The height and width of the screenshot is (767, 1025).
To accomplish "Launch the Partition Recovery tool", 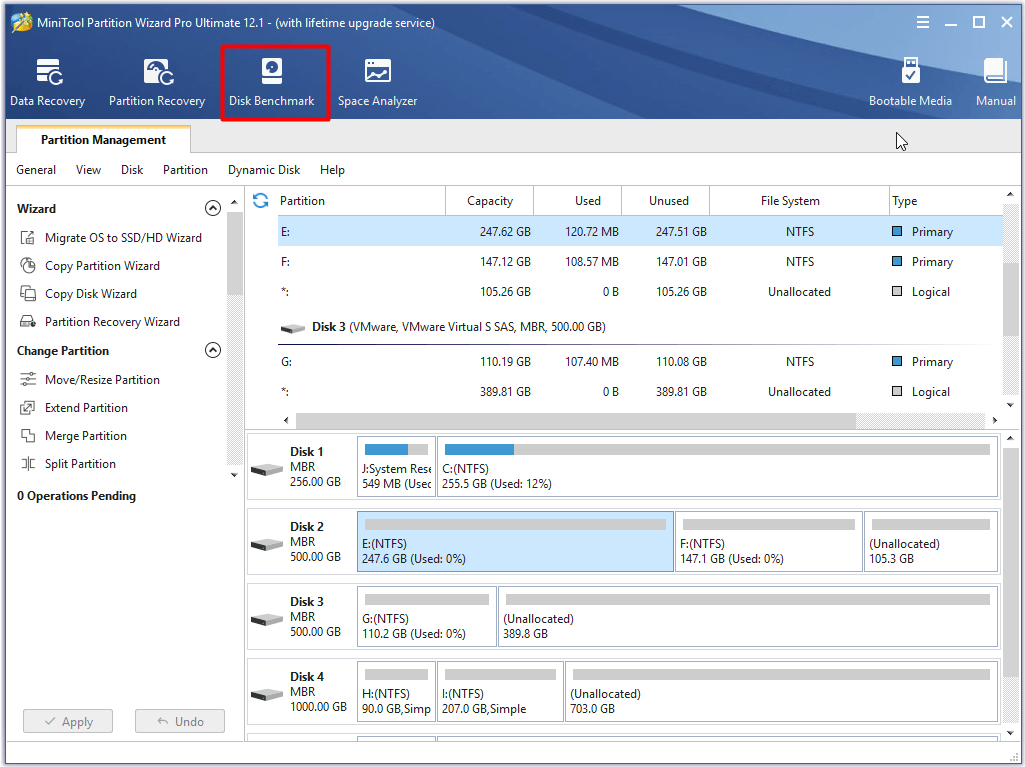I will [157, 82].
